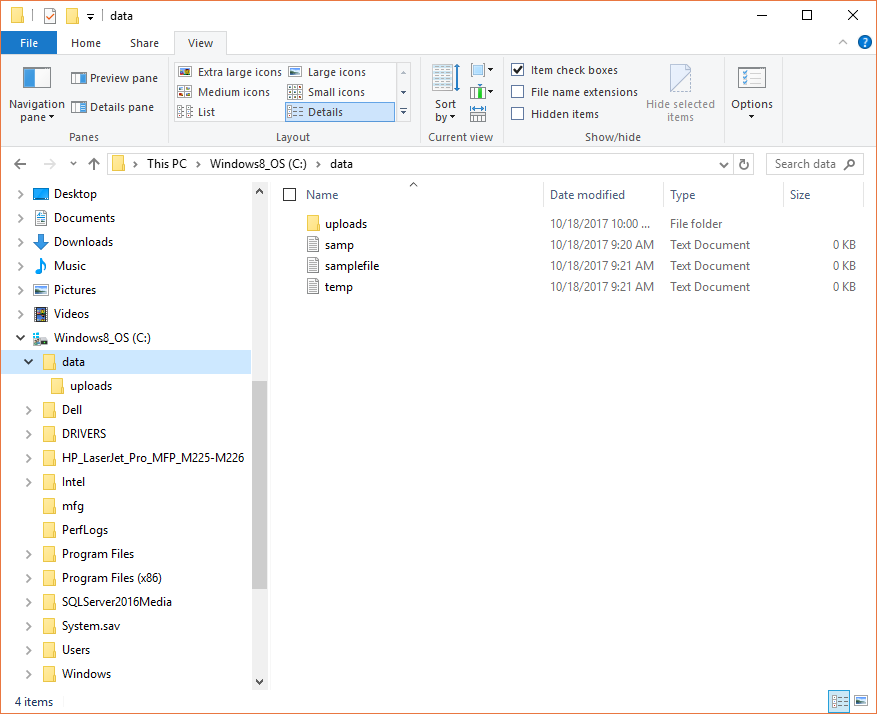Open address bar history dropdown

[724, 164]
